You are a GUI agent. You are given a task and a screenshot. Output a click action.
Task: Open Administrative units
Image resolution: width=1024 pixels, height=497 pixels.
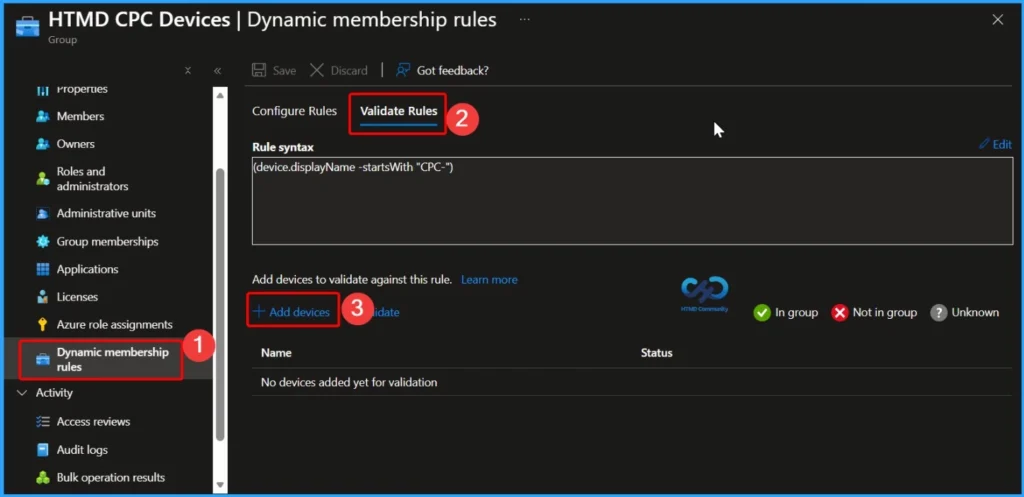(106, 214)
